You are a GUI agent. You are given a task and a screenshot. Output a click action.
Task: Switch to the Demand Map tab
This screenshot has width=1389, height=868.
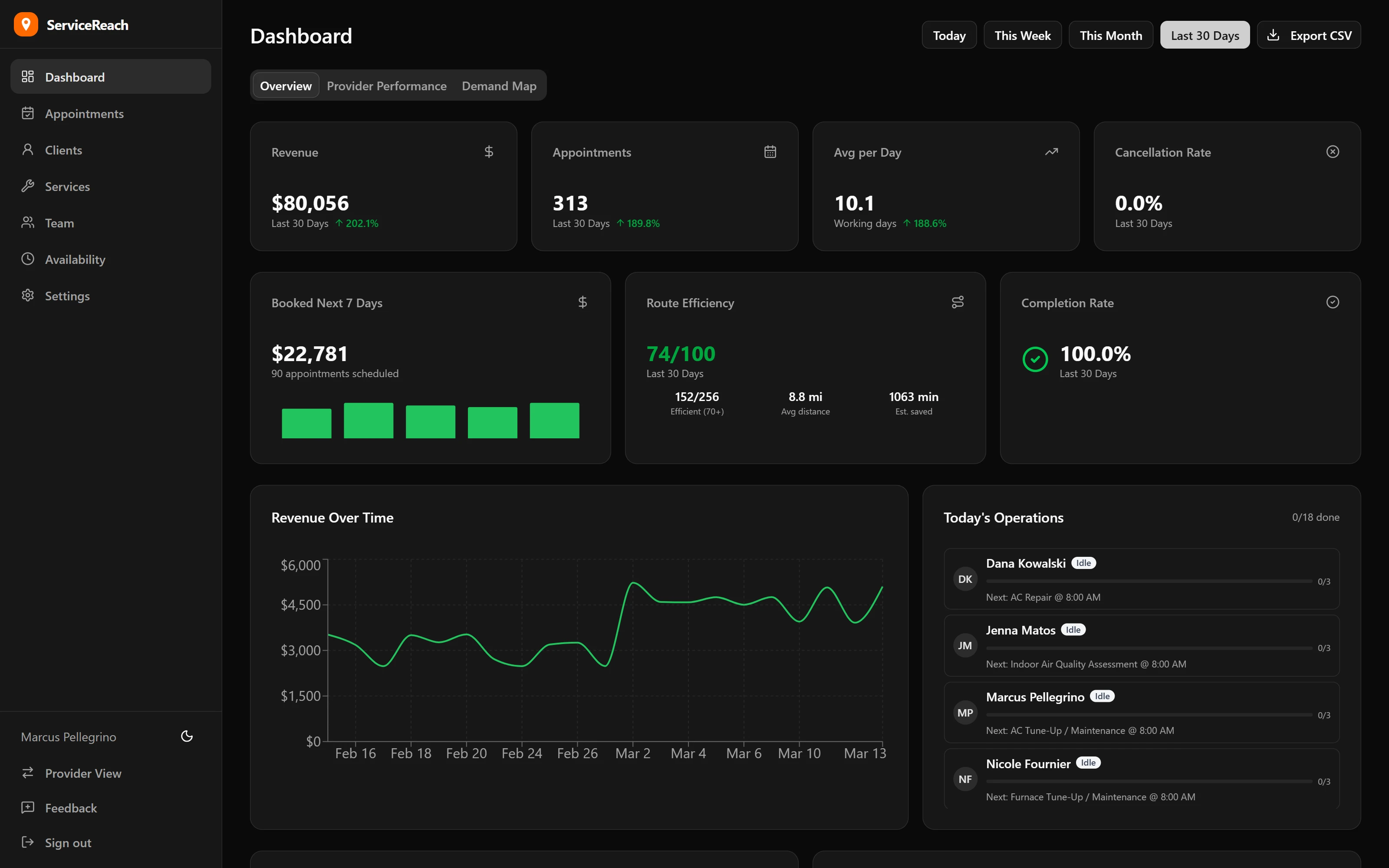pyautogui.click(x=498, y=85)
